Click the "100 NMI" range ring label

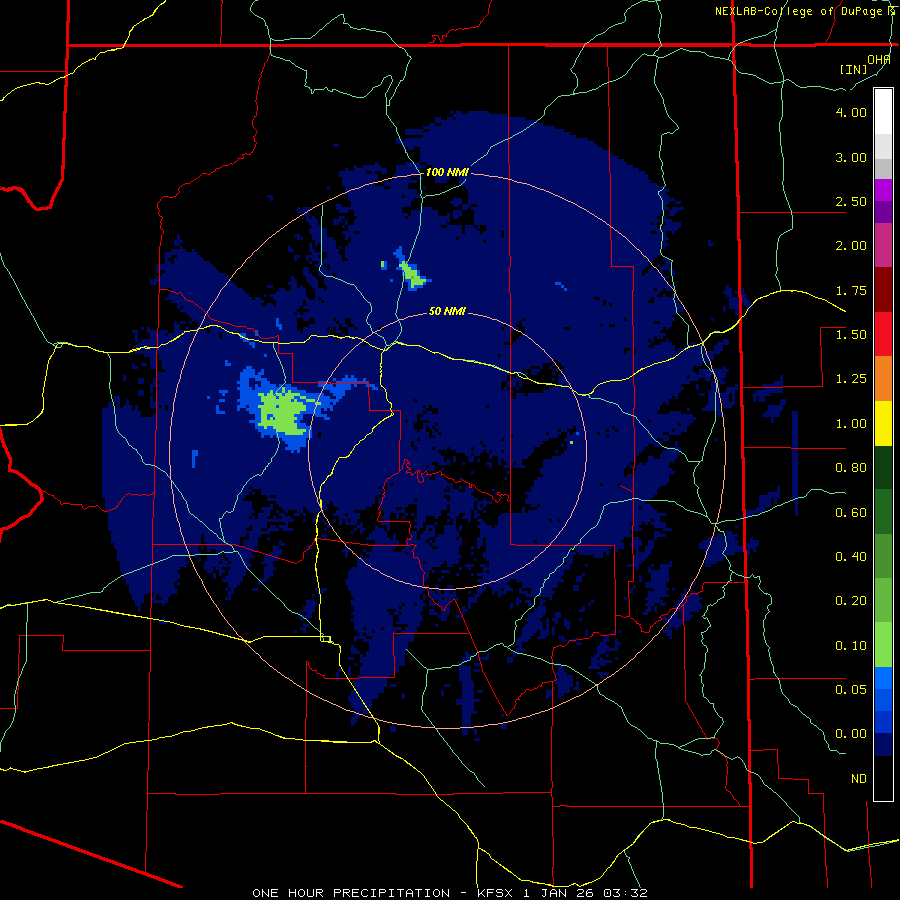447,172
